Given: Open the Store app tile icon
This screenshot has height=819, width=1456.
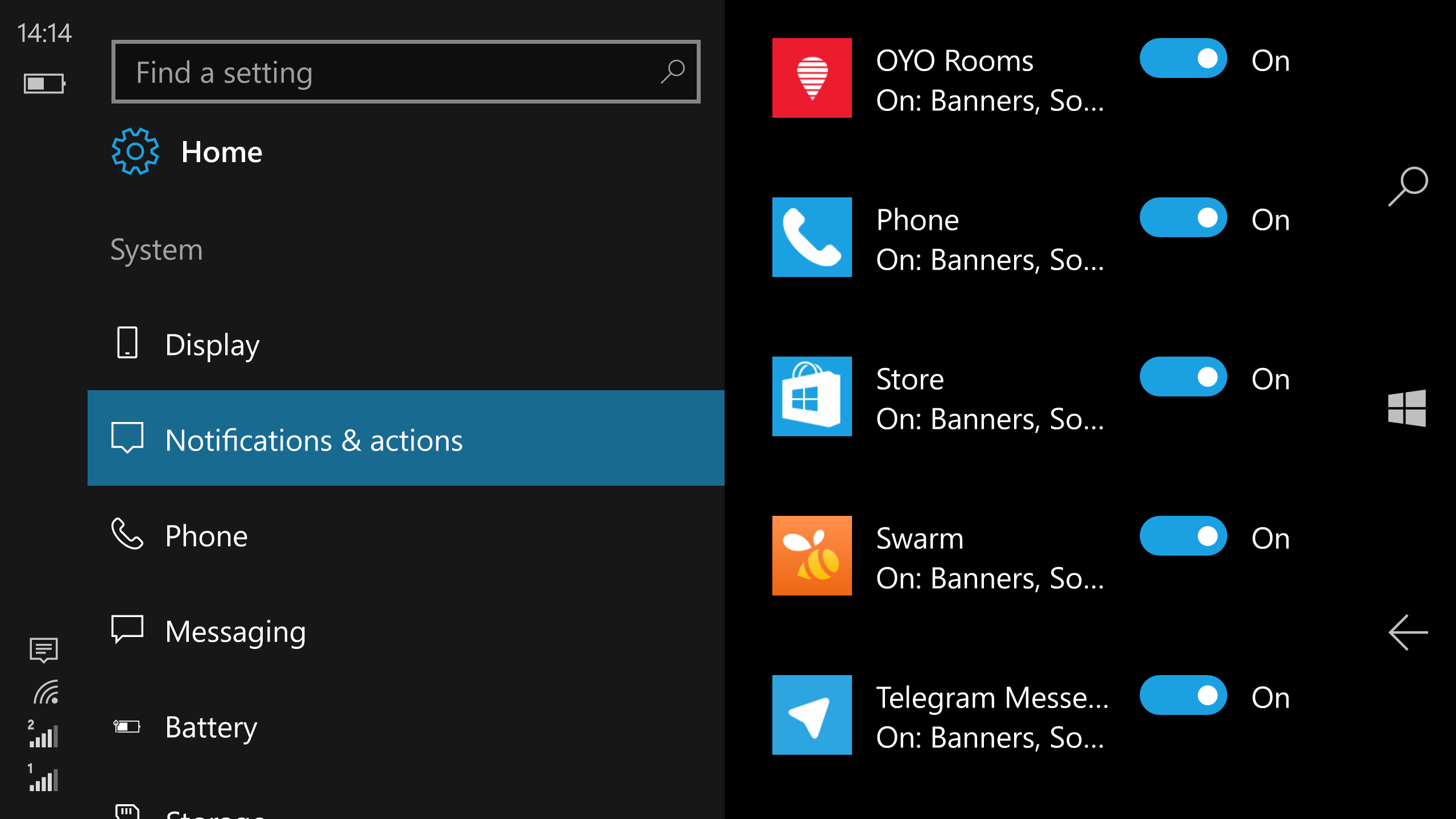Looking at the screenshot, I should 812,396.
